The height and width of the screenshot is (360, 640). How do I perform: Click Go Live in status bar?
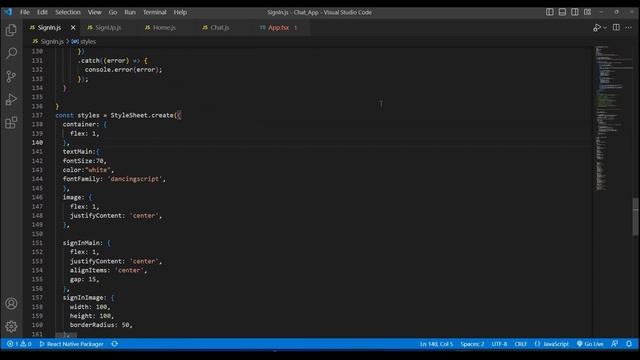[x=590, y=344]
